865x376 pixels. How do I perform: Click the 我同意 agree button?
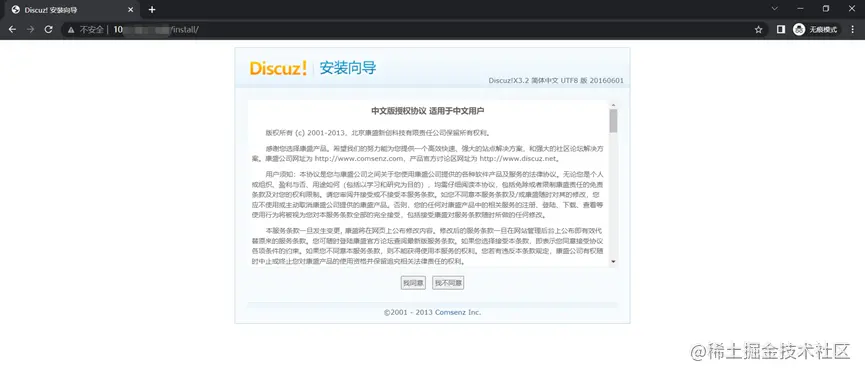[x=413, y=283]
